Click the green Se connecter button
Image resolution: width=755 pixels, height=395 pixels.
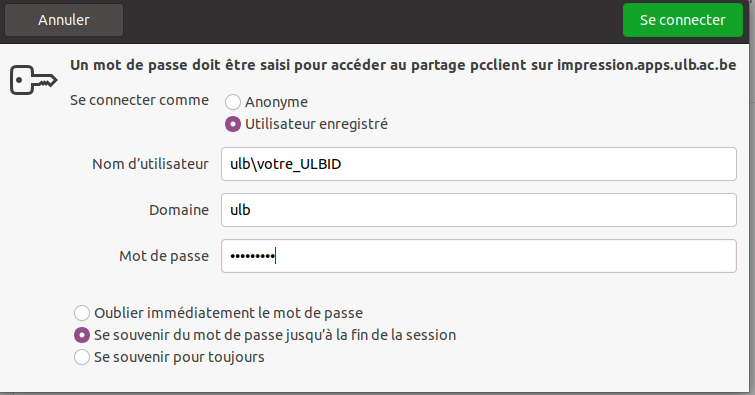(x=682, y=20)
